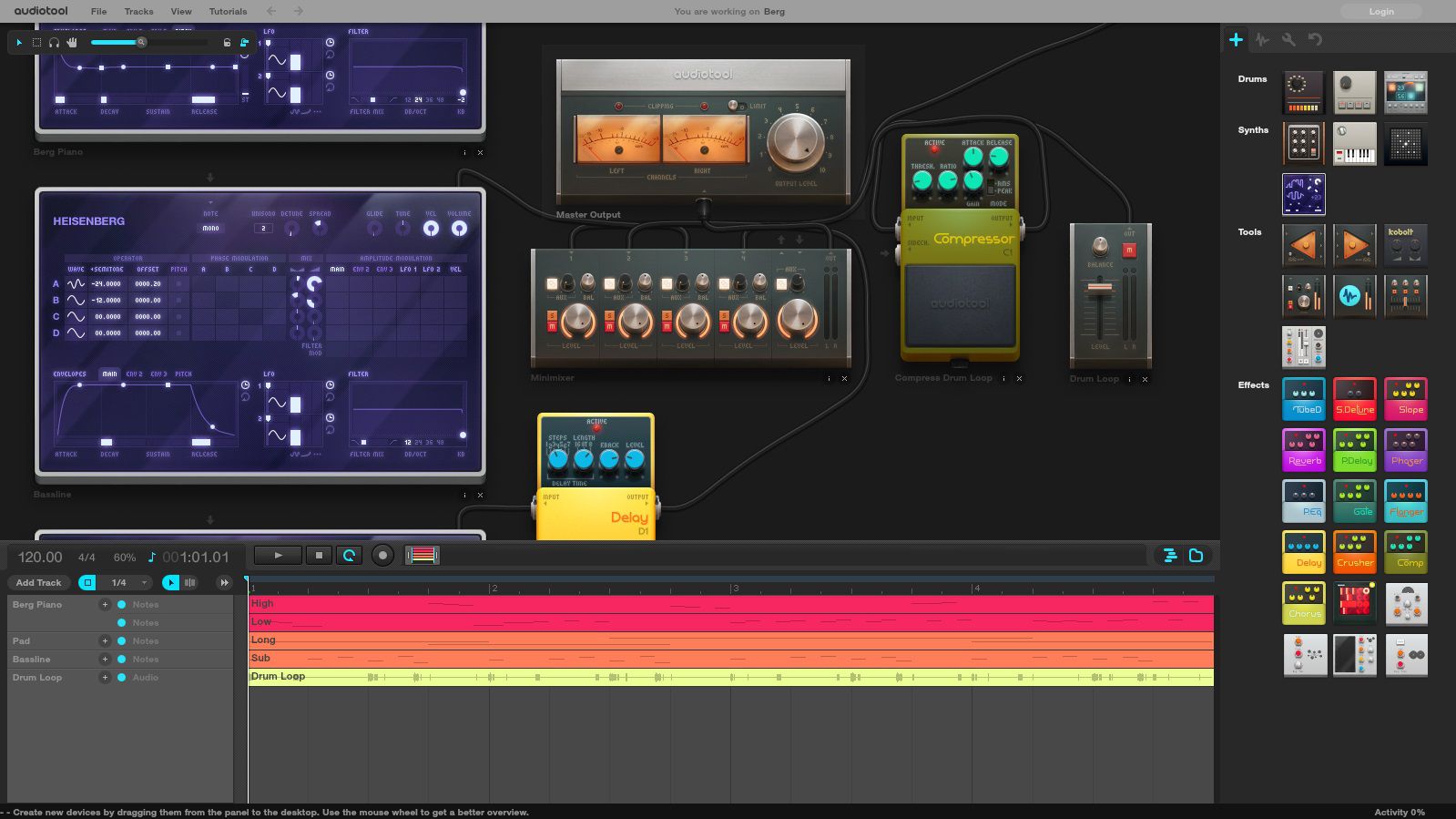Viewport: 1456px width, 819px height.
Task: Select the Flanger effect pedal
Action: pyautogui.click(x=1405, y=501)
